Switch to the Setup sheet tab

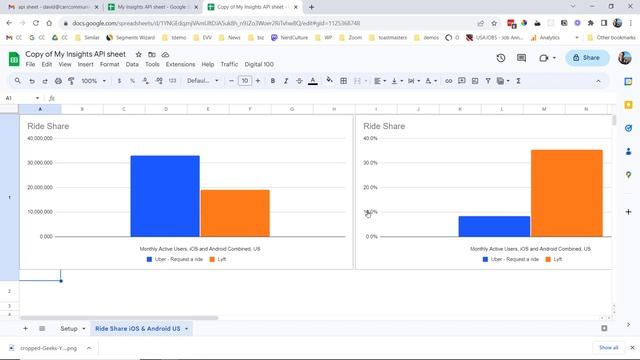tap(69, 329)
